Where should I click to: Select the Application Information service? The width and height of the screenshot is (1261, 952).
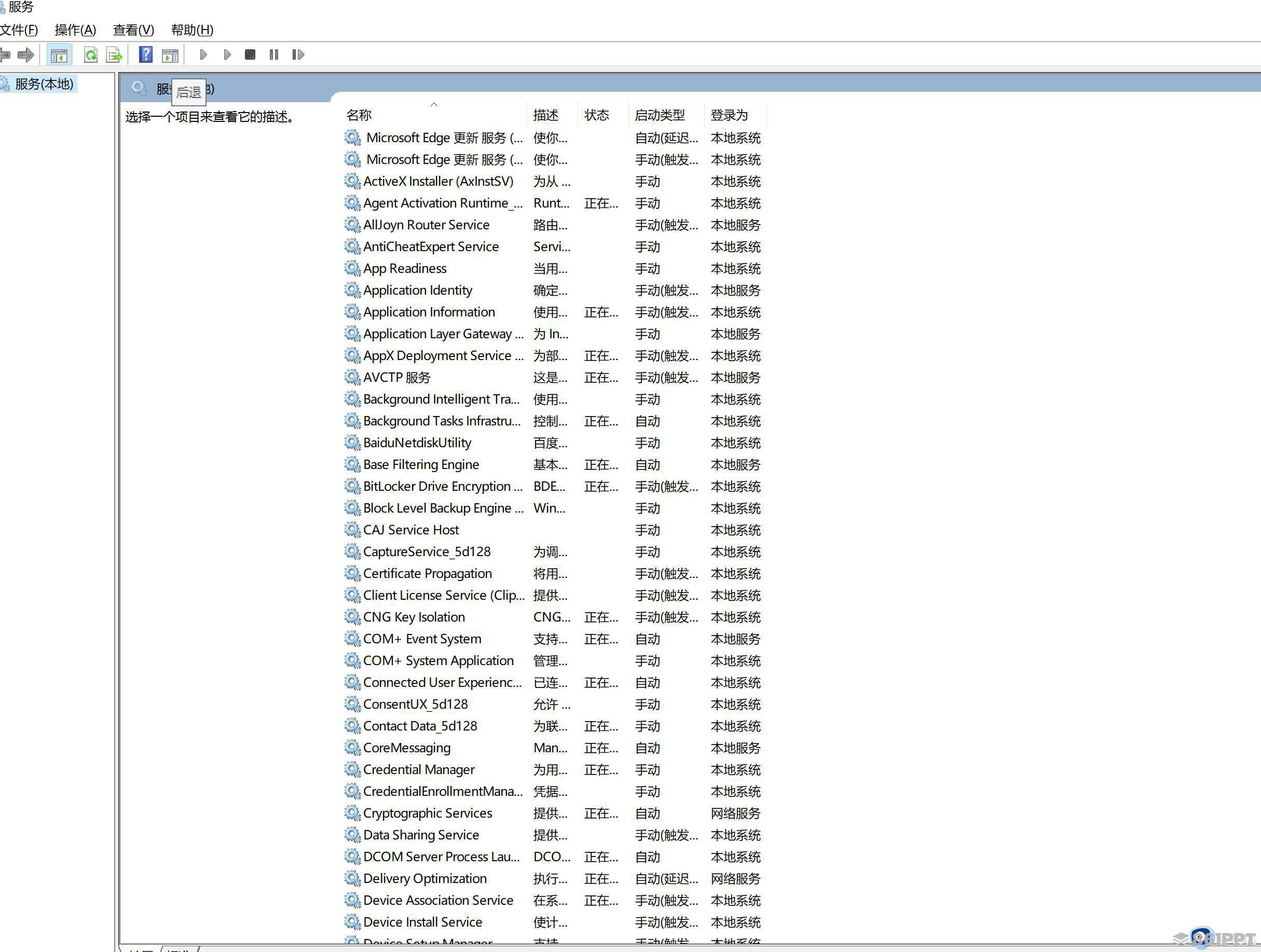(x=554, y=312)
